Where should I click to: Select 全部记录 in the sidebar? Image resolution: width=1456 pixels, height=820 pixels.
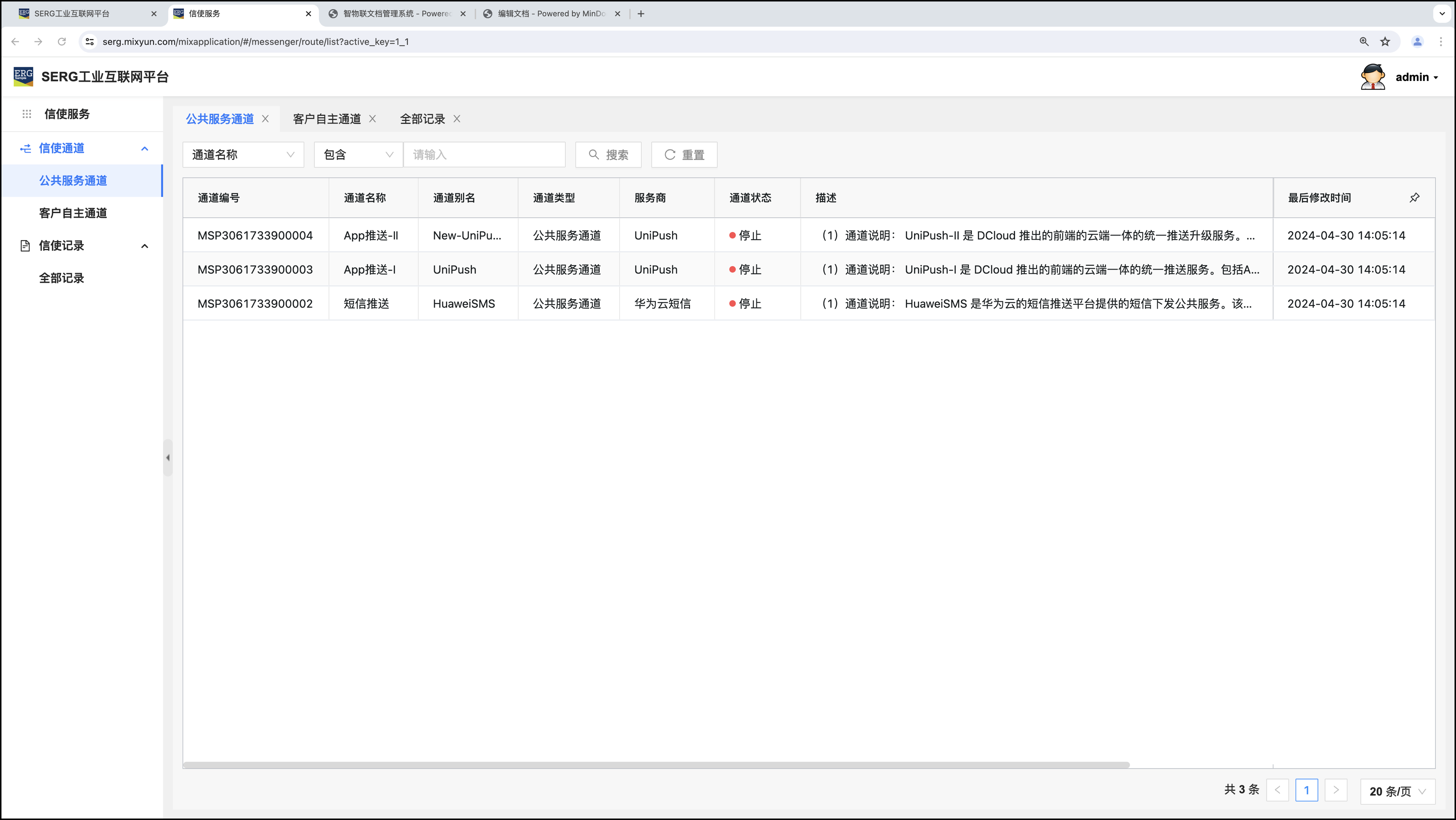coord(61,278)
